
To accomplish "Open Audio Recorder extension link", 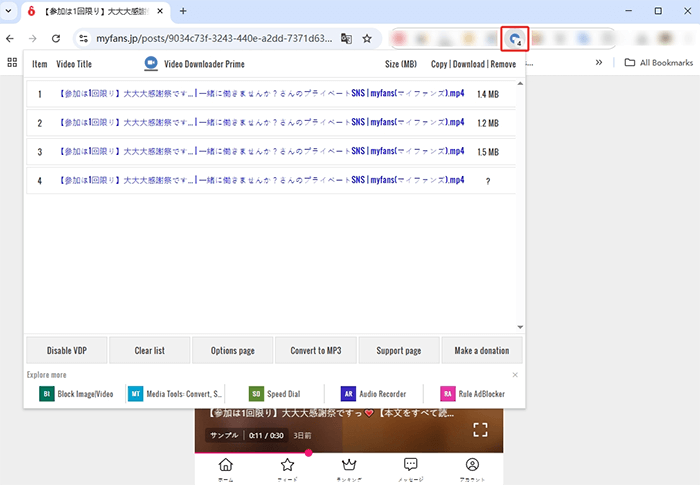I will click(x=373, y=394).
